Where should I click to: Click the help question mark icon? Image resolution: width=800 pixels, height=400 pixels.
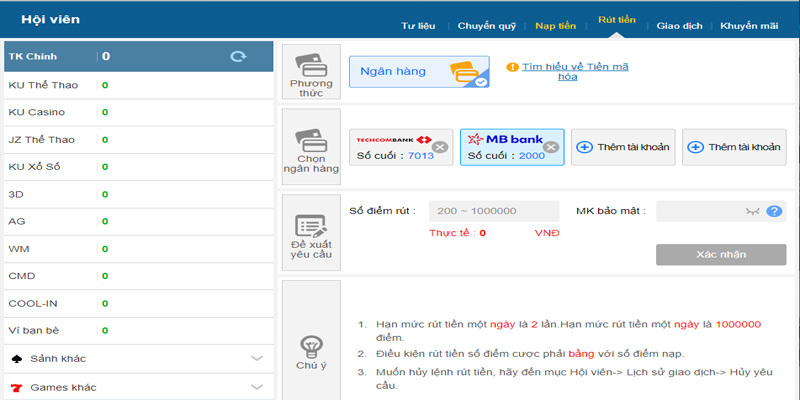click(773, 211)
